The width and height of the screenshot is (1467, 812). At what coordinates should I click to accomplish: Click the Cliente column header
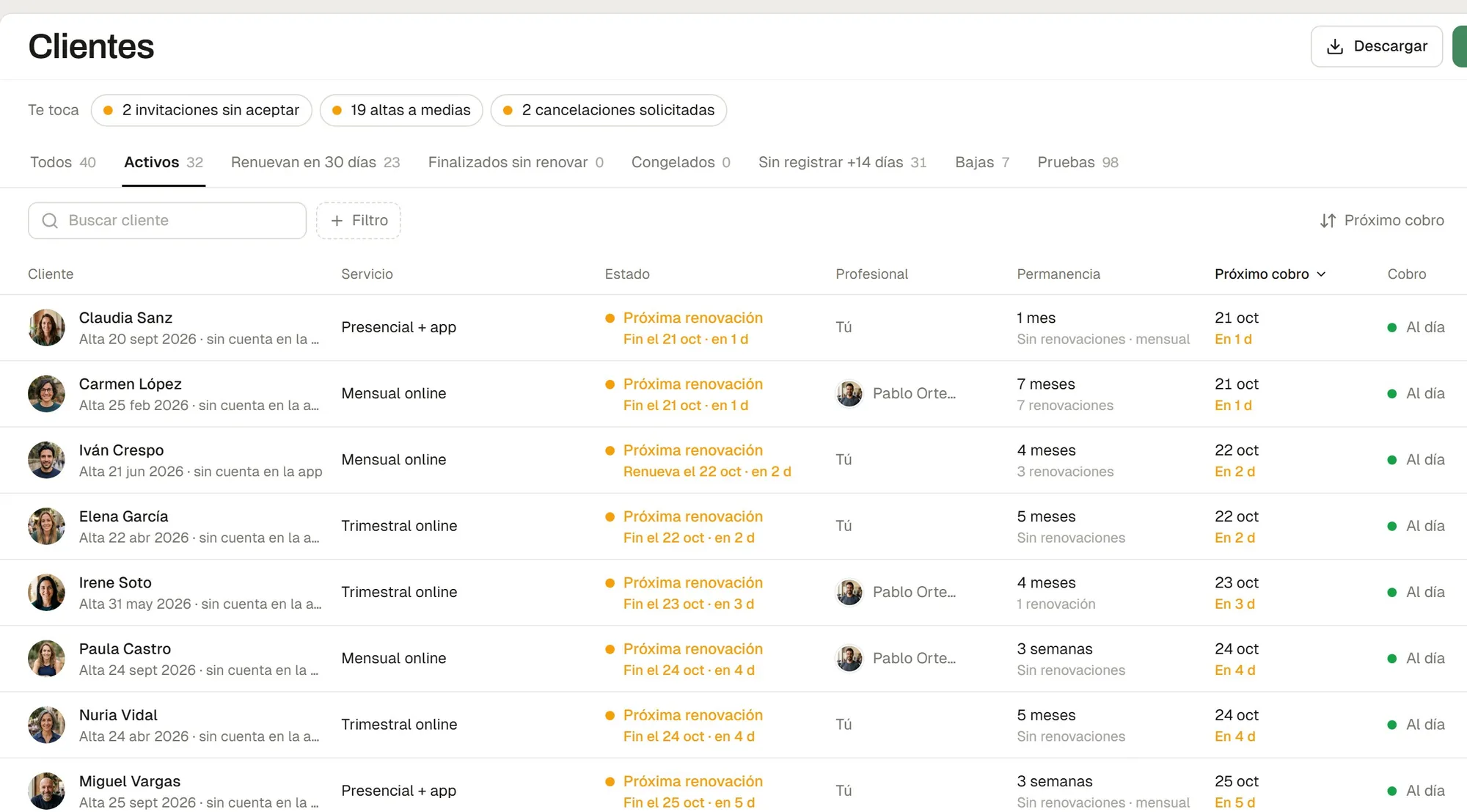51,274
